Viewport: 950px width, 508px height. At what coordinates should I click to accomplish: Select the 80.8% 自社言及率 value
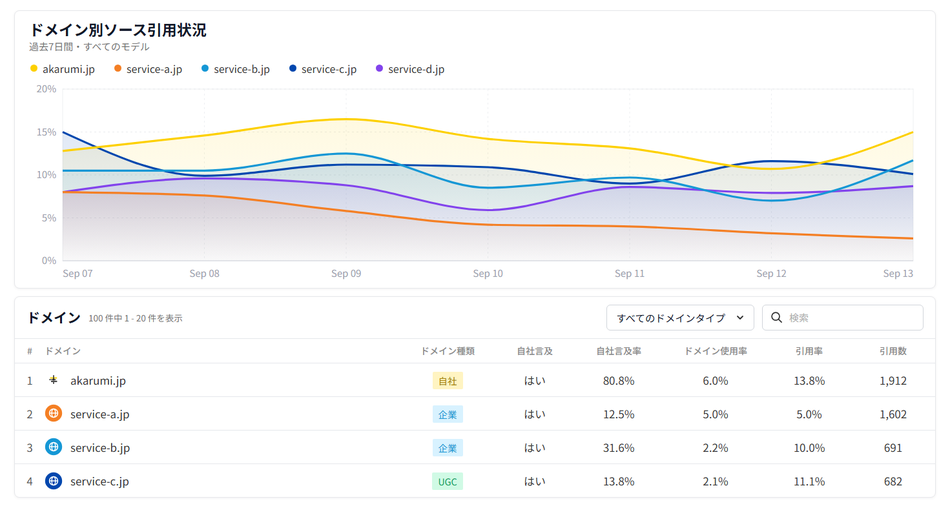point(619,381)
